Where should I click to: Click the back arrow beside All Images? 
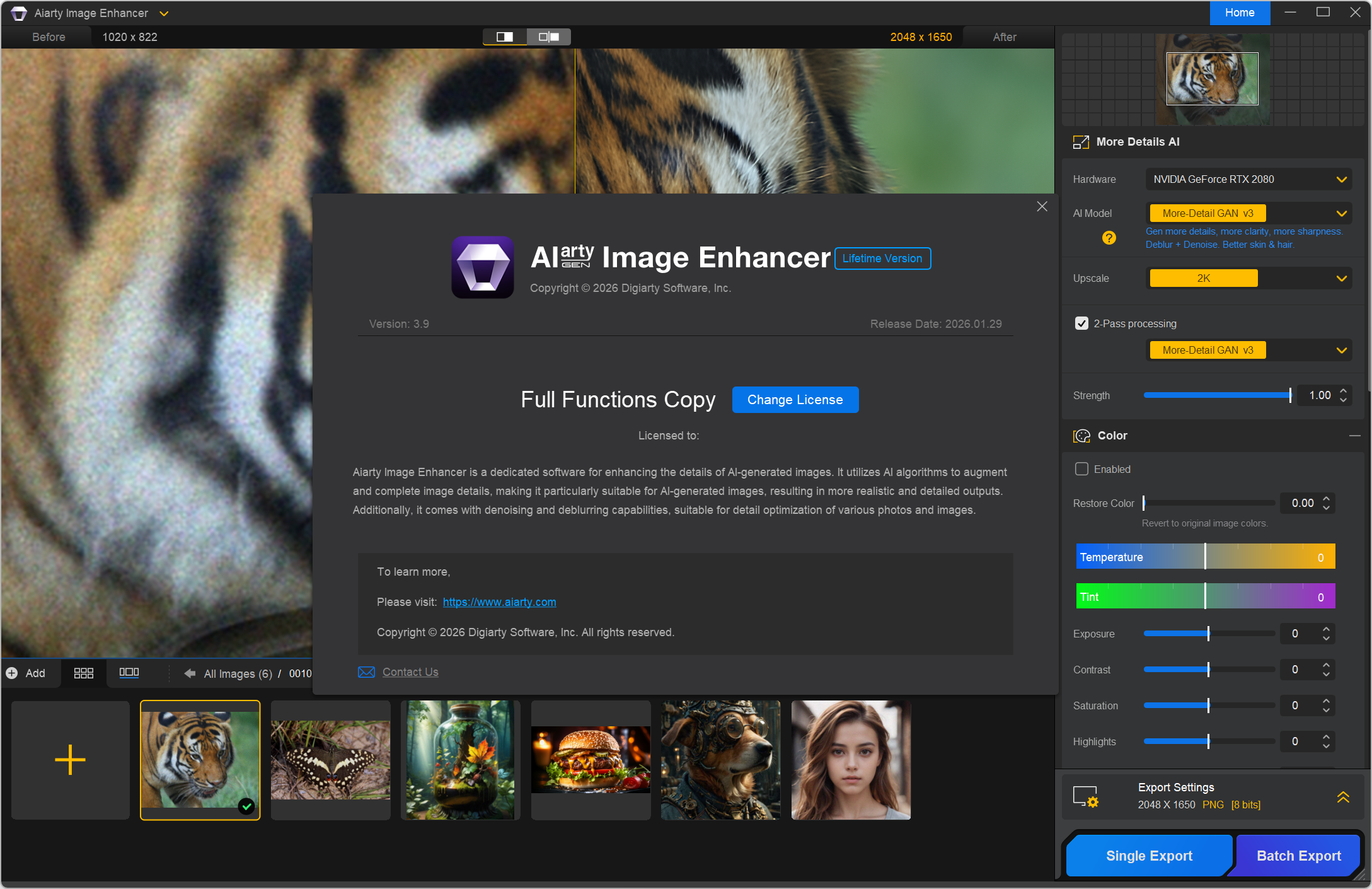click(x=189, y=673)
